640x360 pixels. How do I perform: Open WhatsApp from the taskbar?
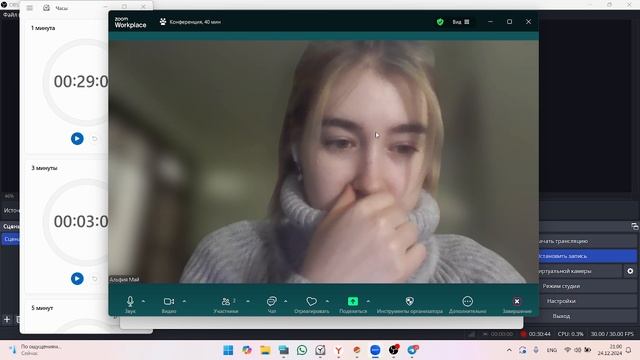click(x=302, y=350)
